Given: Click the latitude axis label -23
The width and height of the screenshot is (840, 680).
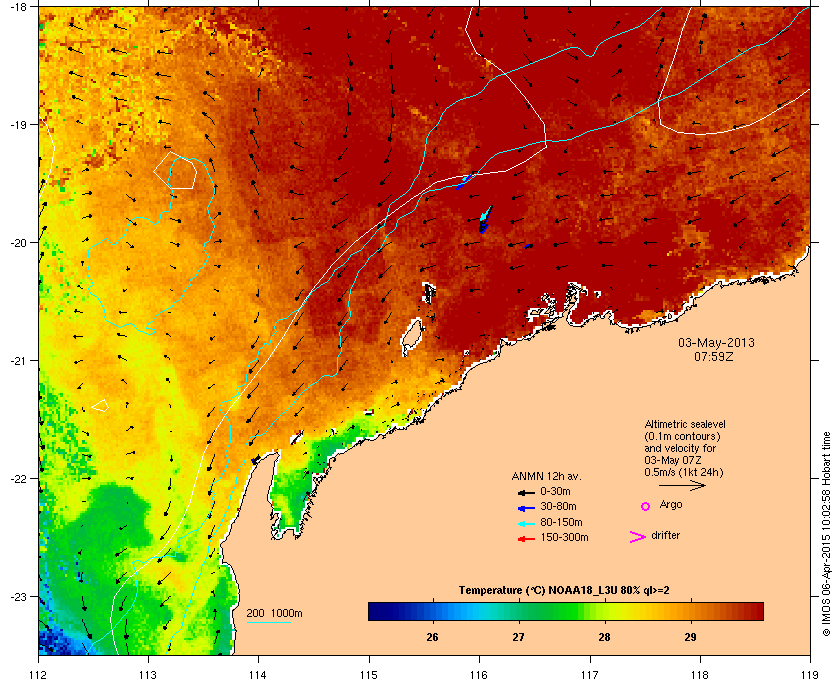Looking at the screenshot, I should pos(18,596).
